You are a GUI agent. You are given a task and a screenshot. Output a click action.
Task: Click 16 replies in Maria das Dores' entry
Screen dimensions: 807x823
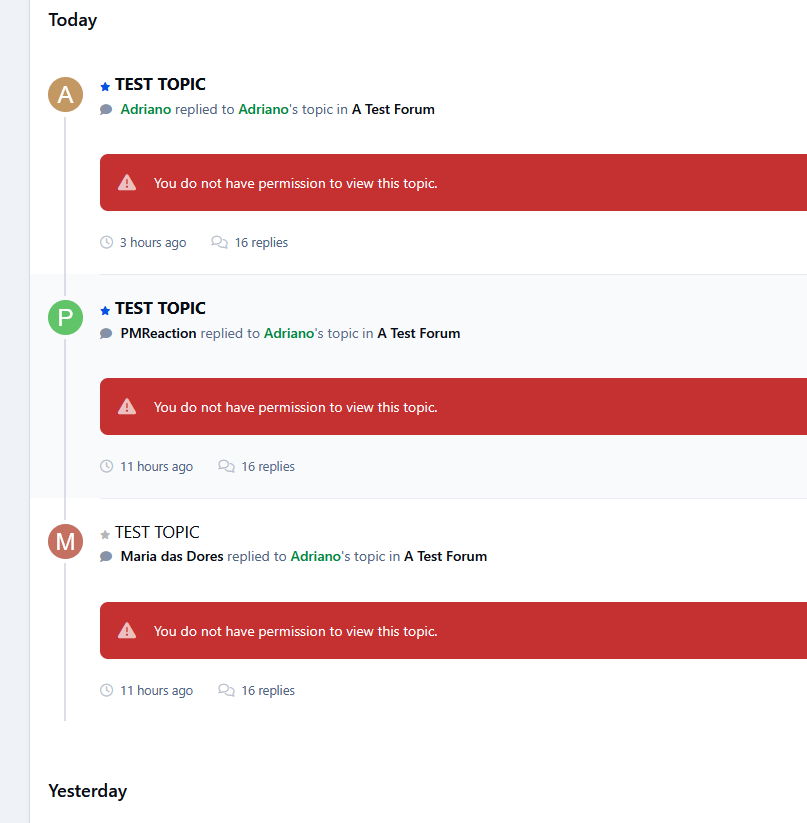(268, 690)
